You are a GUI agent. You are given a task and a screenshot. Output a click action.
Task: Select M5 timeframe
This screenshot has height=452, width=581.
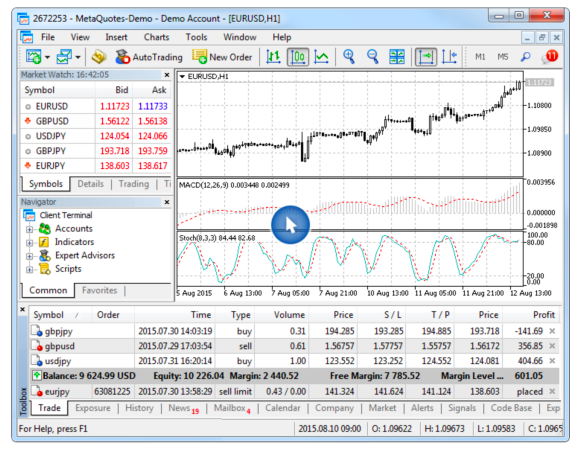click(x=502, y=57)
